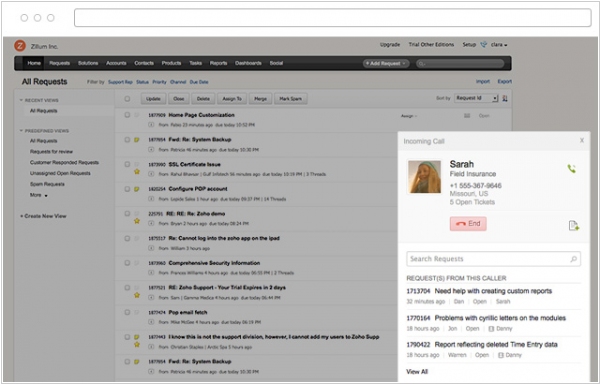Check the SSL Certificate Issue request
600x384 pixels.
coord(127,164)
